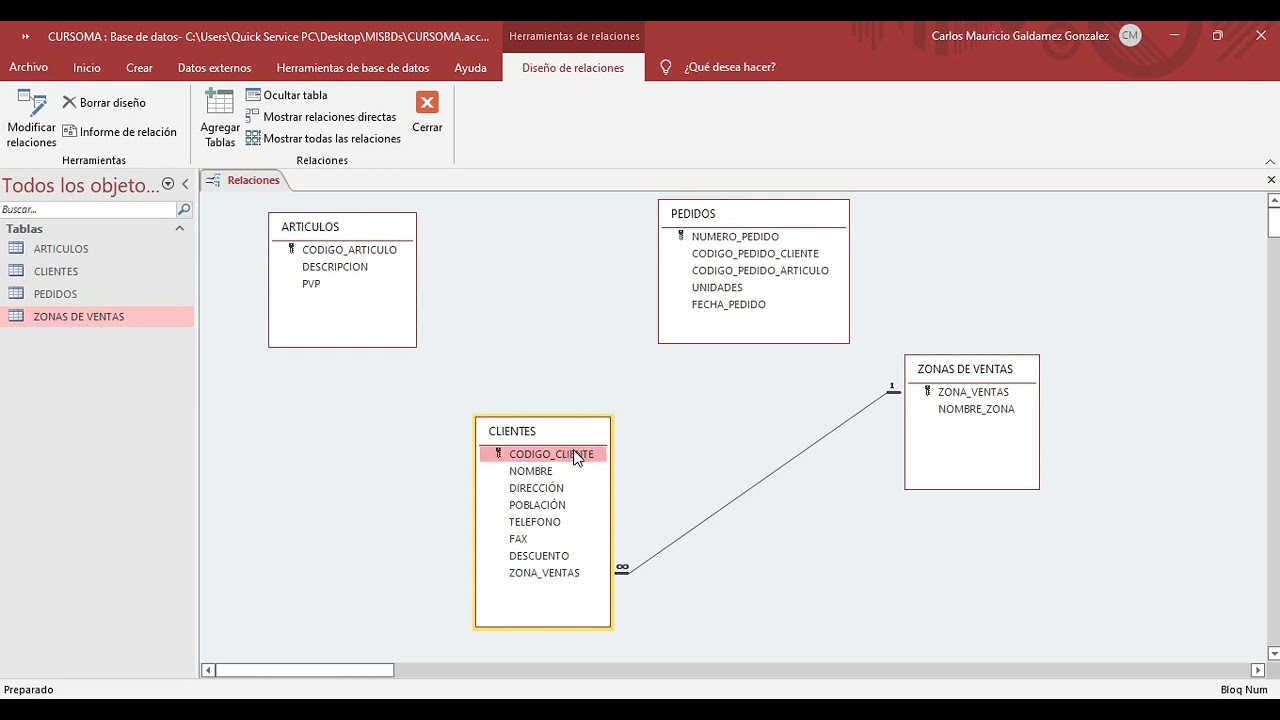Click the navigation search magnifier icon

pyautogui.click(x=184, y=210)
